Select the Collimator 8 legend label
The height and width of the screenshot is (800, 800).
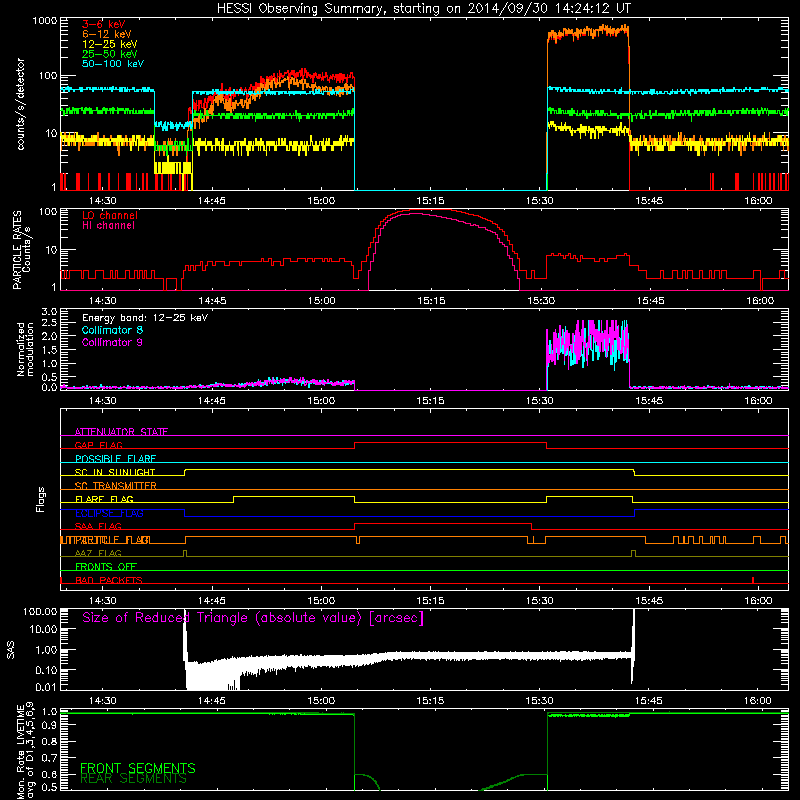tap(112, 330)
